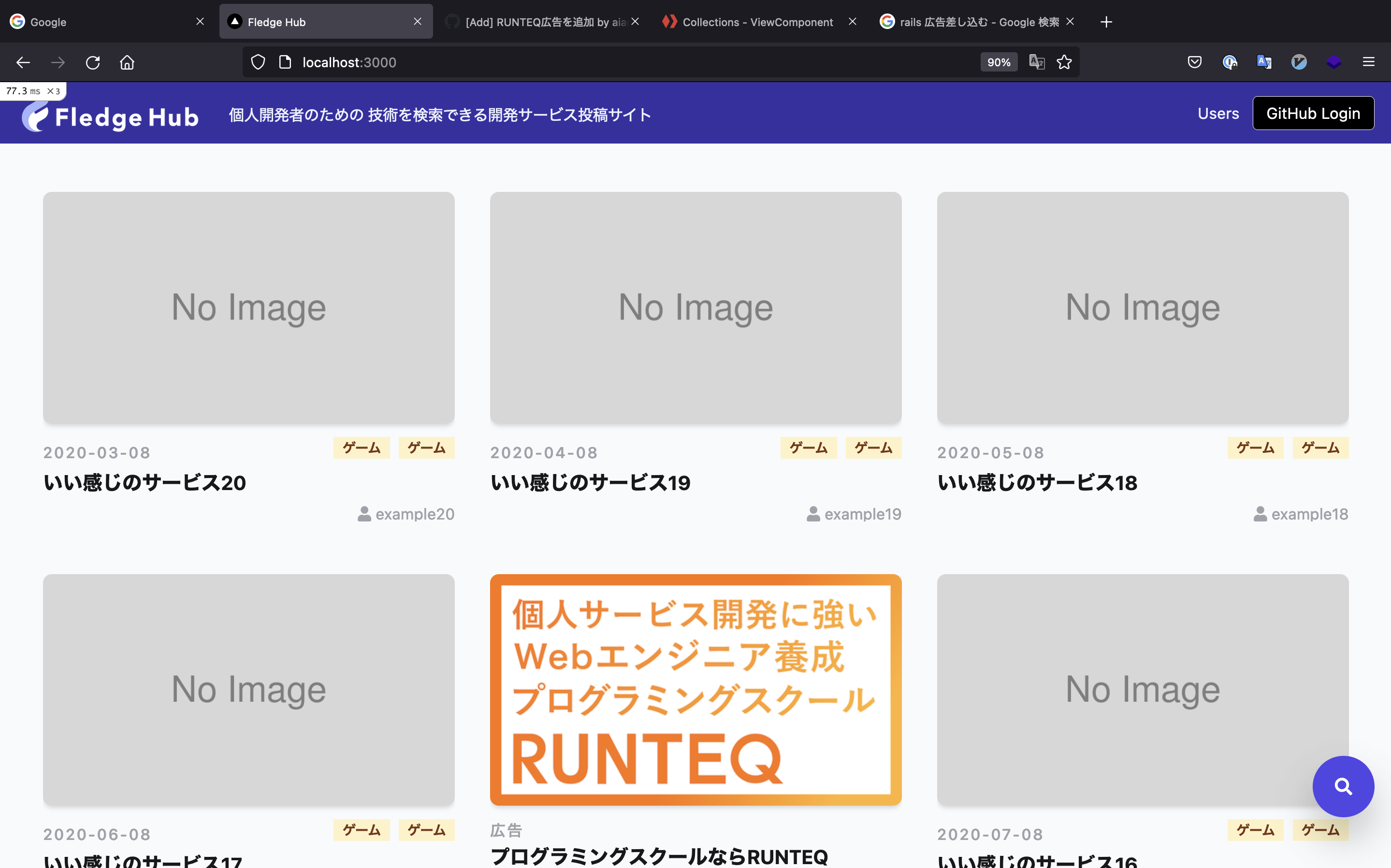Go to the browser home page
The height and width of the screenshot is (868, 1391).
pyautogui.click(x=127, y=62)
